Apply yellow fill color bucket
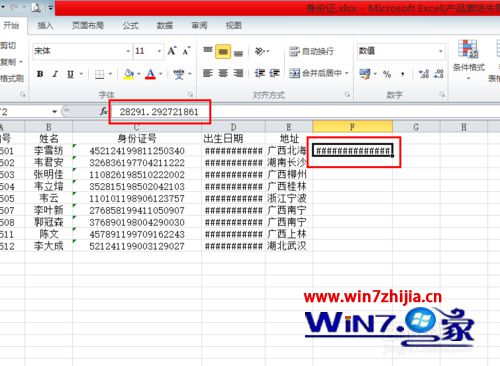Viewport: 500px width, 366px height. 129,74
